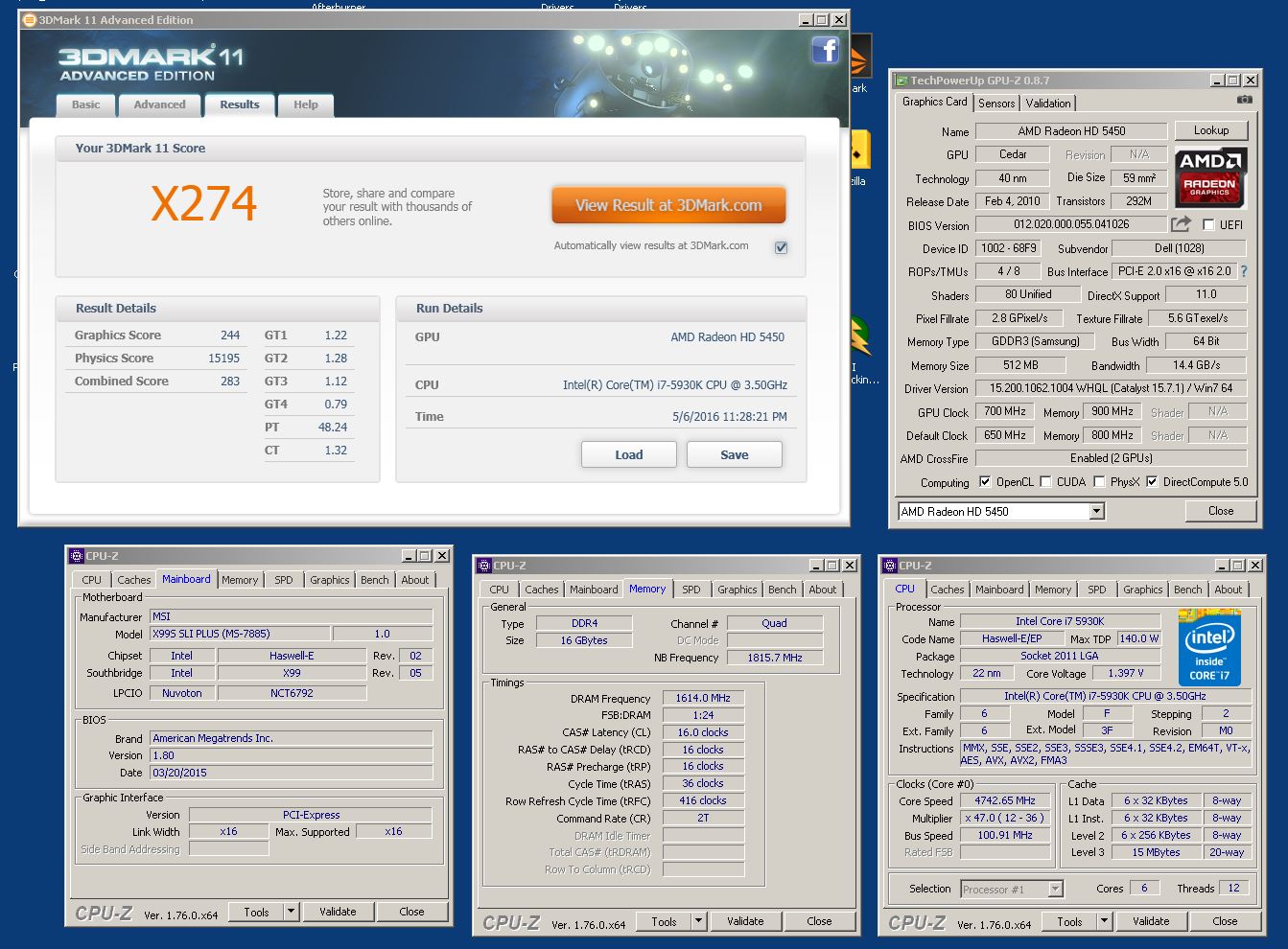Toggle UEFI checkbox in GPU-Z
Screen dimensions: 1288x949
click(1207, 225)
